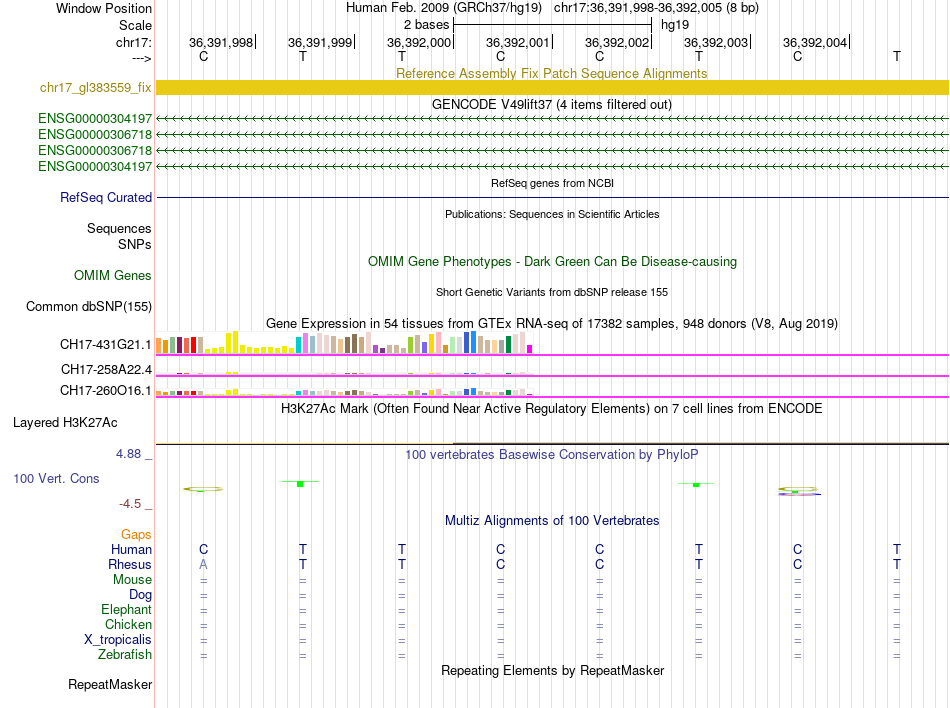The image size is (950, 708).
Task: Click Publications: Sequences in Scientific Articles title
Action: coord(552,214)
